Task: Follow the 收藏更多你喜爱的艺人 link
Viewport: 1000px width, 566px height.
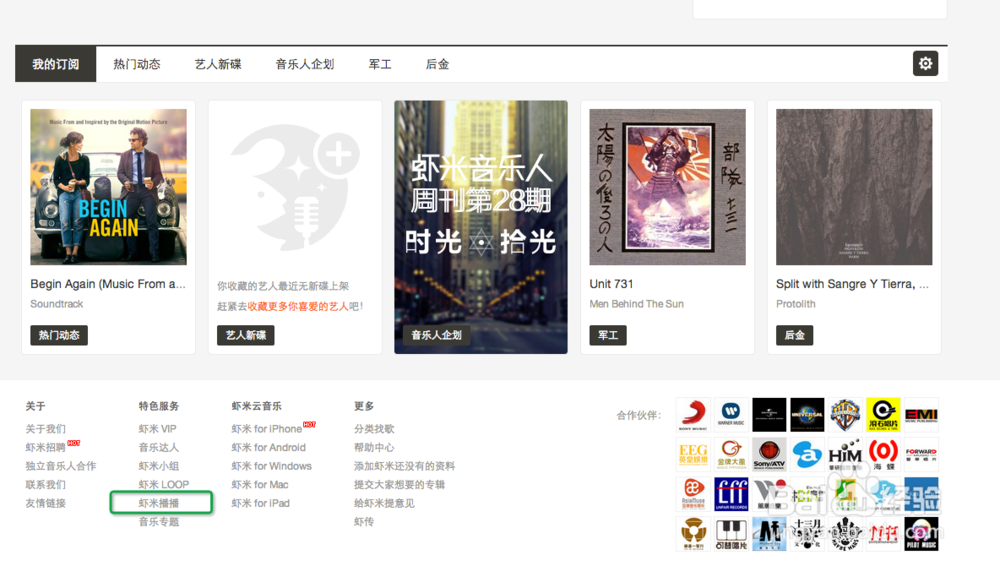Action: pos(298,306)
